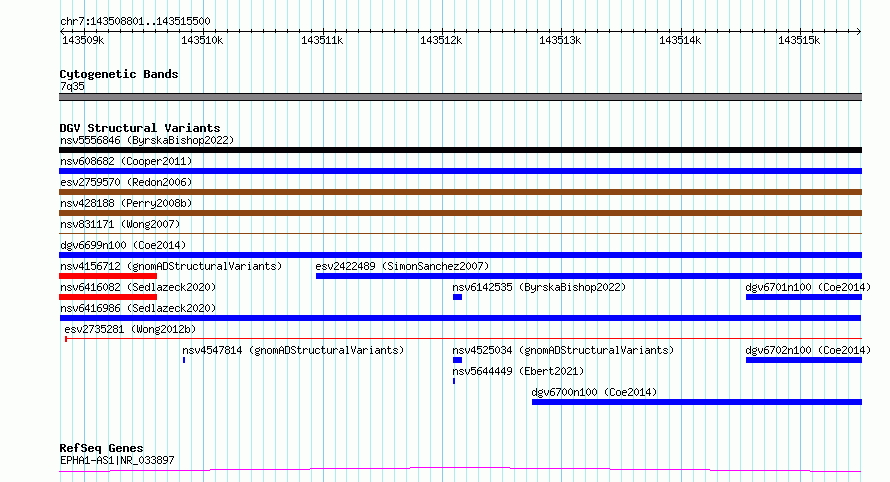Image resolution: width=890 pixels, height=482 pixels.
Task: Open nsv4547814 (gnomADStructuralVariants) label
Action: (293, 350)
